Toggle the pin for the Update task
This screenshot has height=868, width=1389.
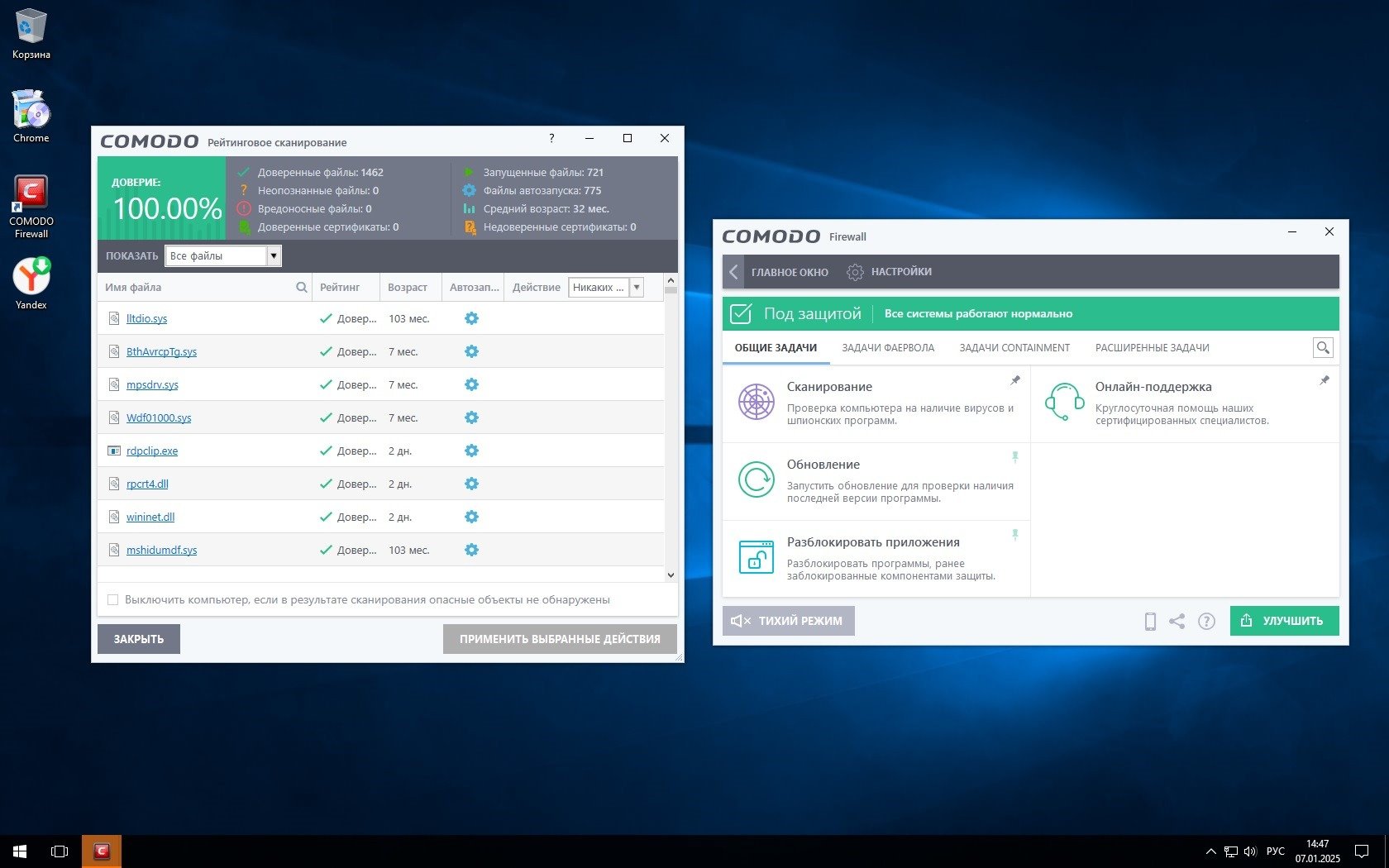point(1015,457)
